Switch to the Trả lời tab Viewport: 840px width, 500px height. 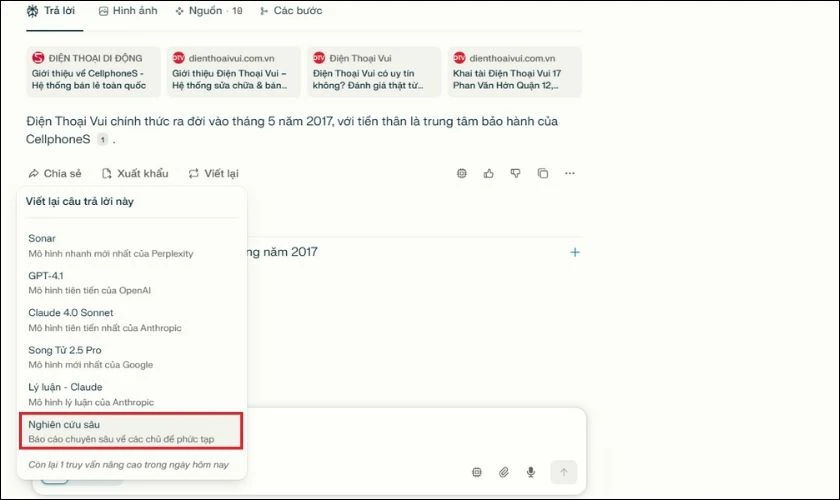pos(51,11)
